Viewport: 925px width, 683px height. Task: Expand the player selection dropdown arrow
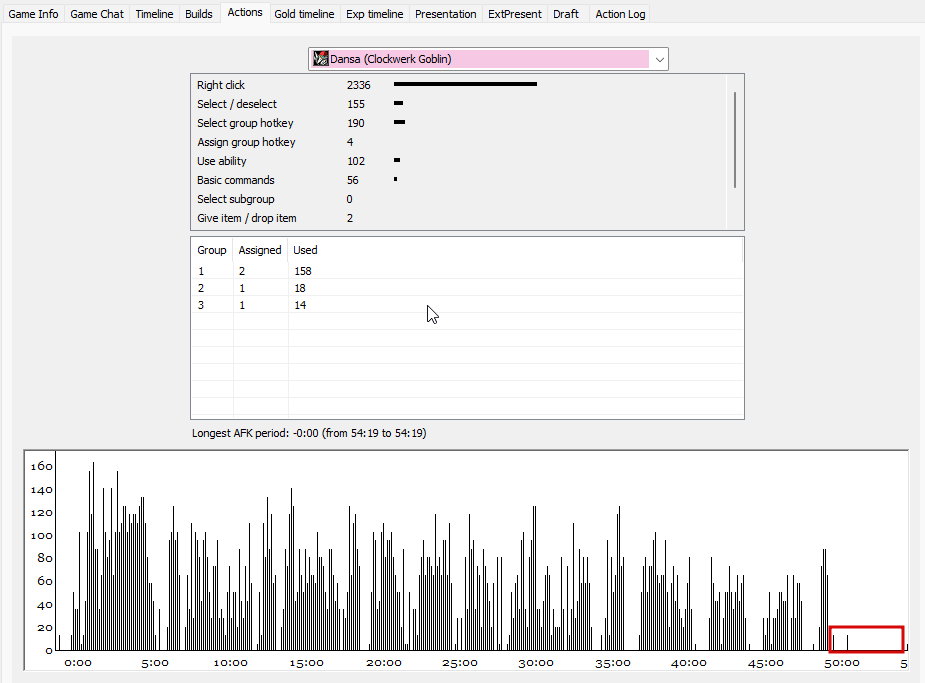coord(659,60)
